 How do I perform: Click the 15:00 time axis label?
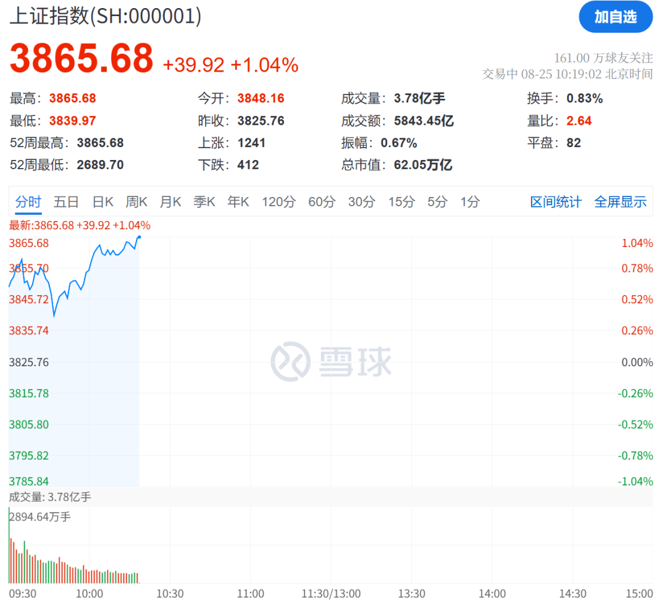coord(639,594)
